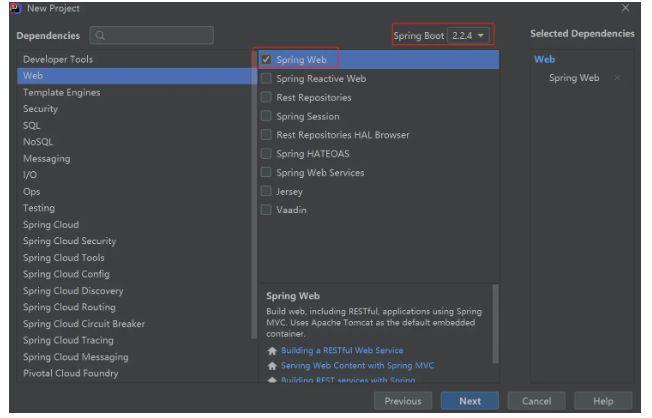Select the Testing category
The width and height of the screenshot is (652, 418).
[134, 208]
